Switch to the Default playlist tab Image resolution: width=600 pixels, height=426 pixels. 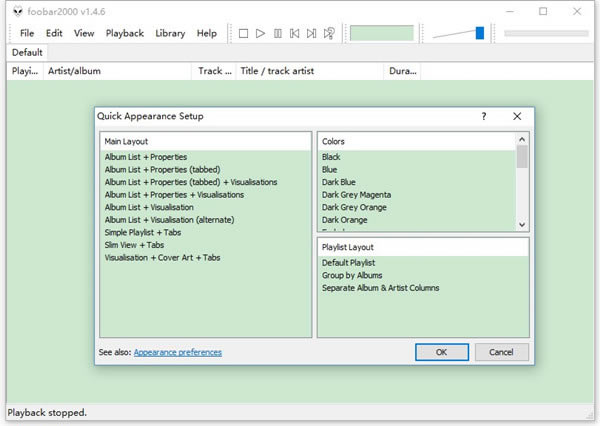(27, 52)
